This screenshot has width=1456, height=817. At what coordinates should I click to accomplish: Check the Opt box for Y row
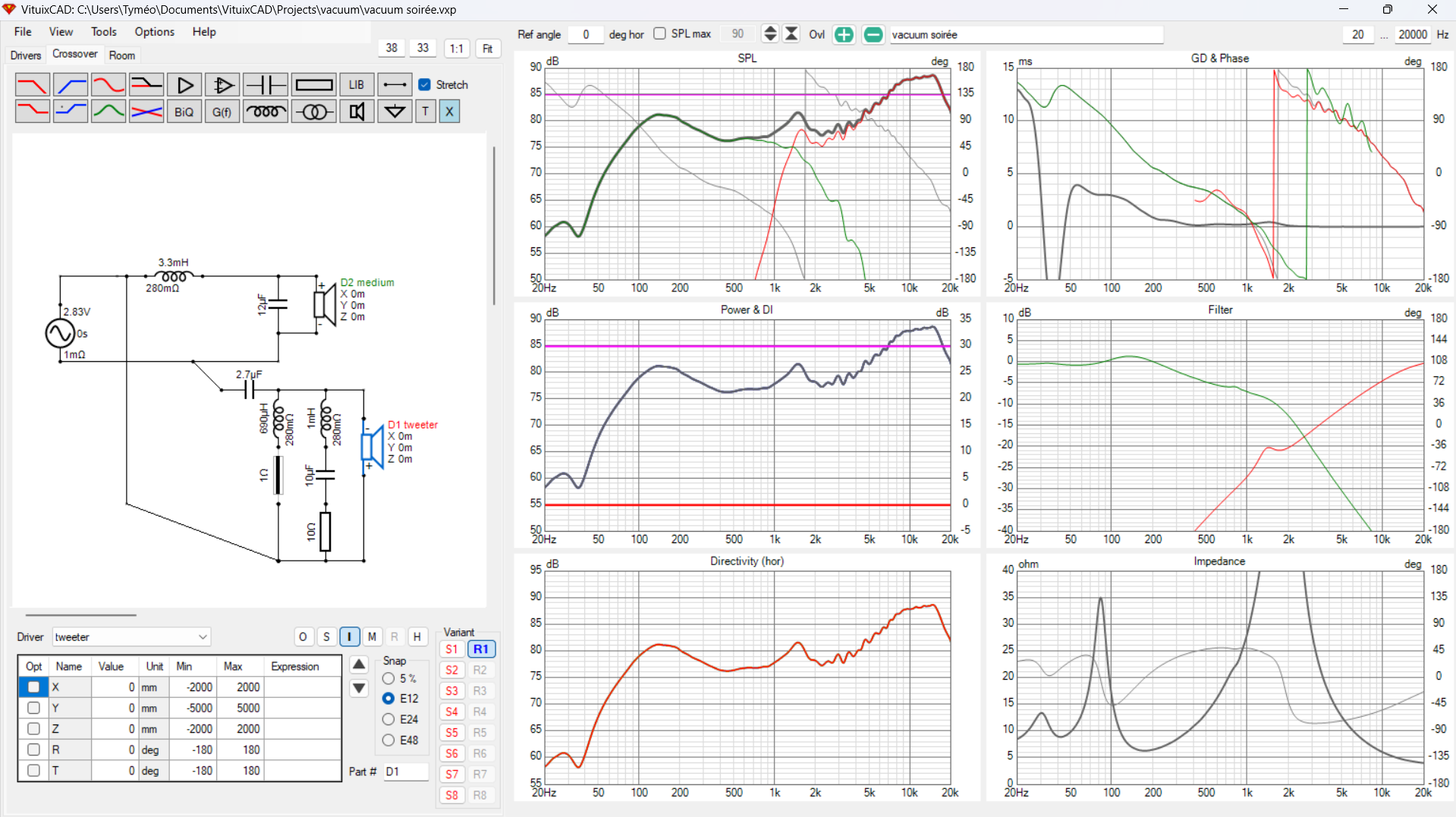tap(33, 708)
